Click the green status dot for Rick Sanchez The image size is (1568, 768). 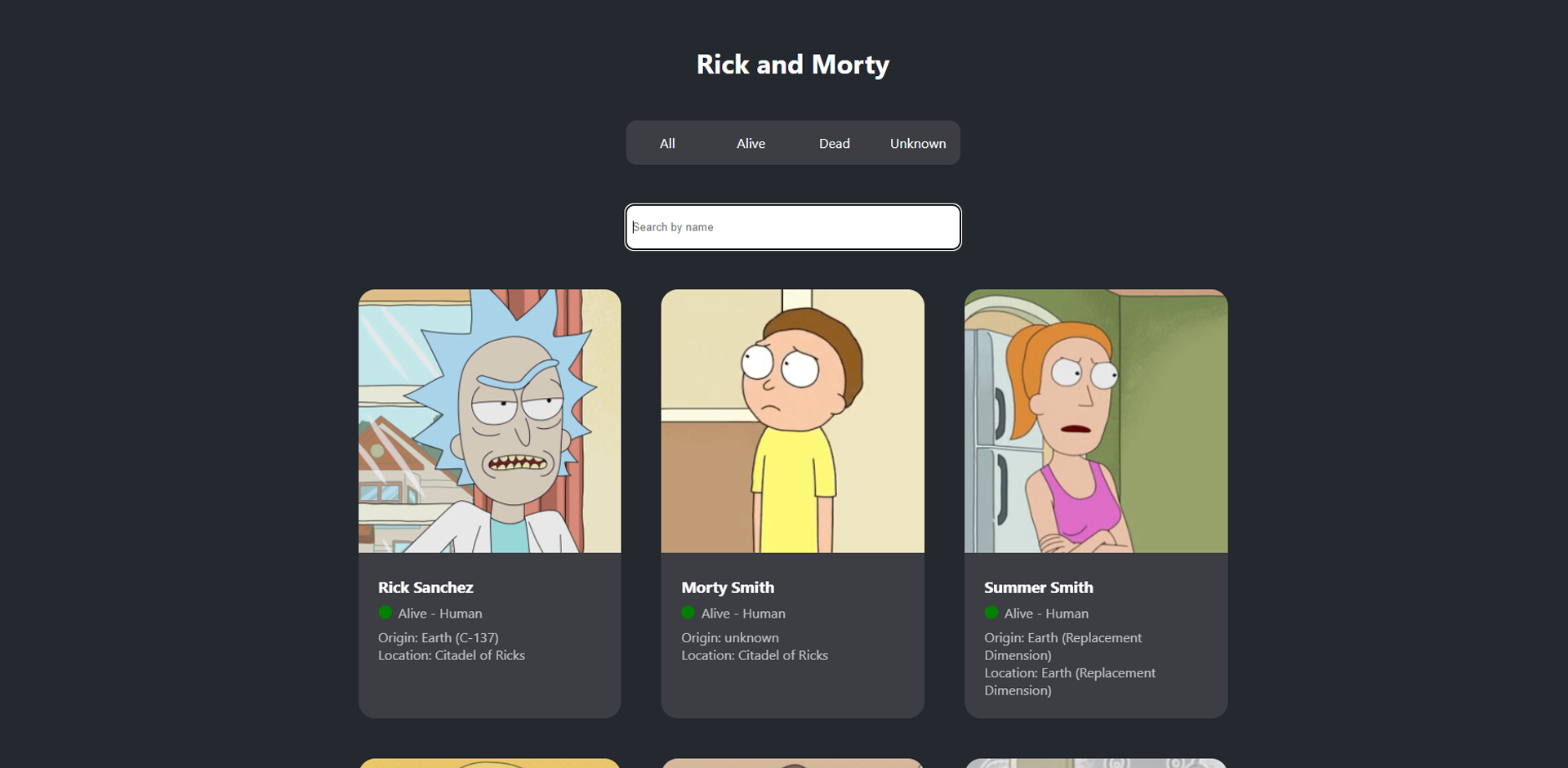click(385, 613)
